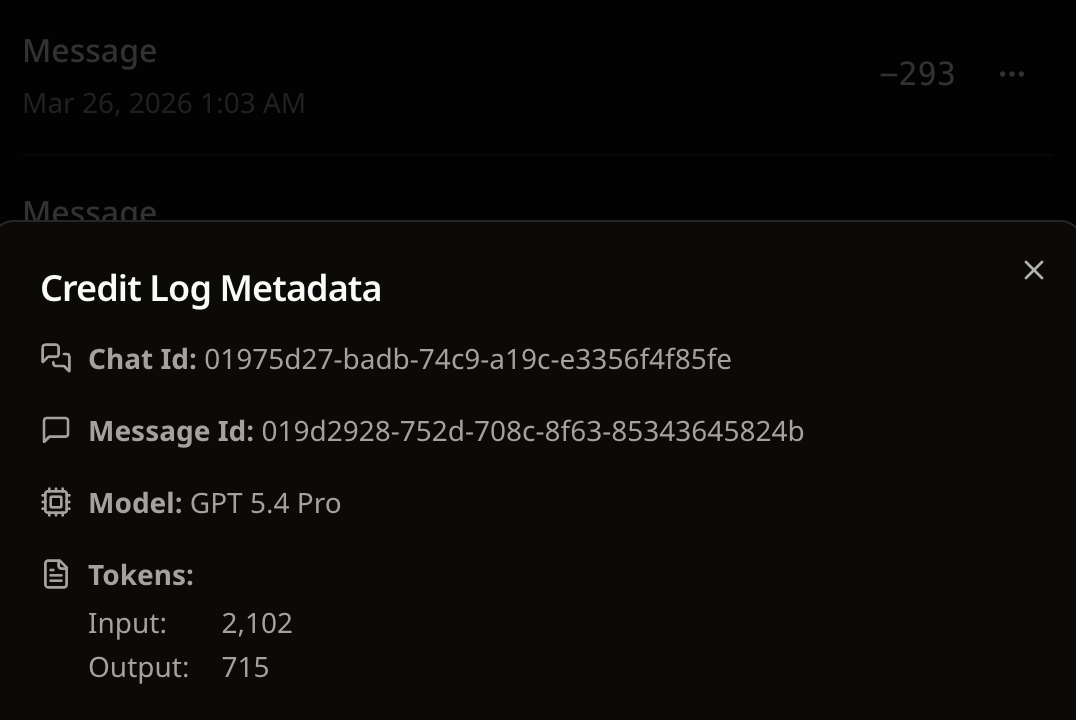Click the Tokens: label
Screen dimensions: 1076x720
(141, 575)
